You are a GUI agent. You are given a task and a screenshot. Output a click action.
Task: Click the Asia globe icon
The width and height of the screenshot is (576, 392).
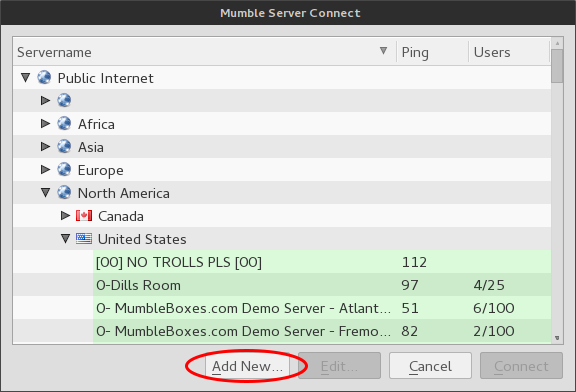tap(64, 147)
